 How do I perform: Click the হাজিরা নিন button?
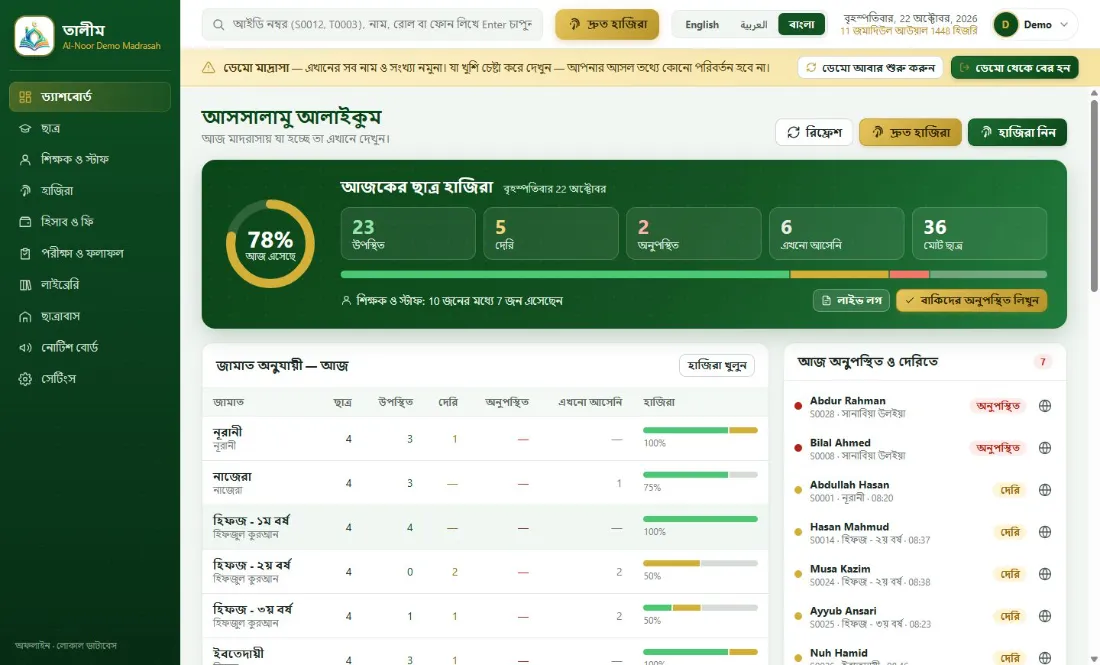pyautogui.click(x=1017, y=132)
